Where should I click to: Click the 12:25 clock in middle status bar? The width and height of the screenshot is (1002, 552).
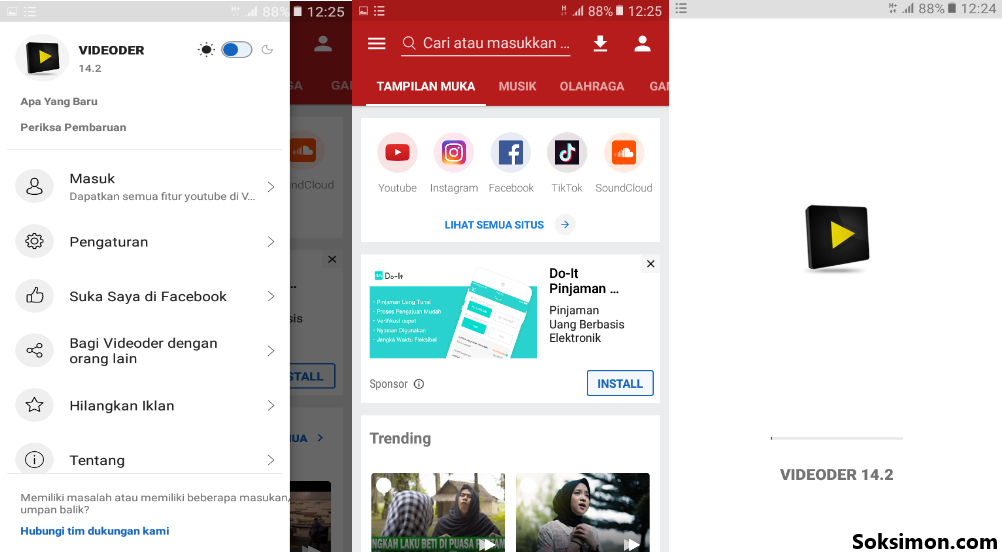645,12
